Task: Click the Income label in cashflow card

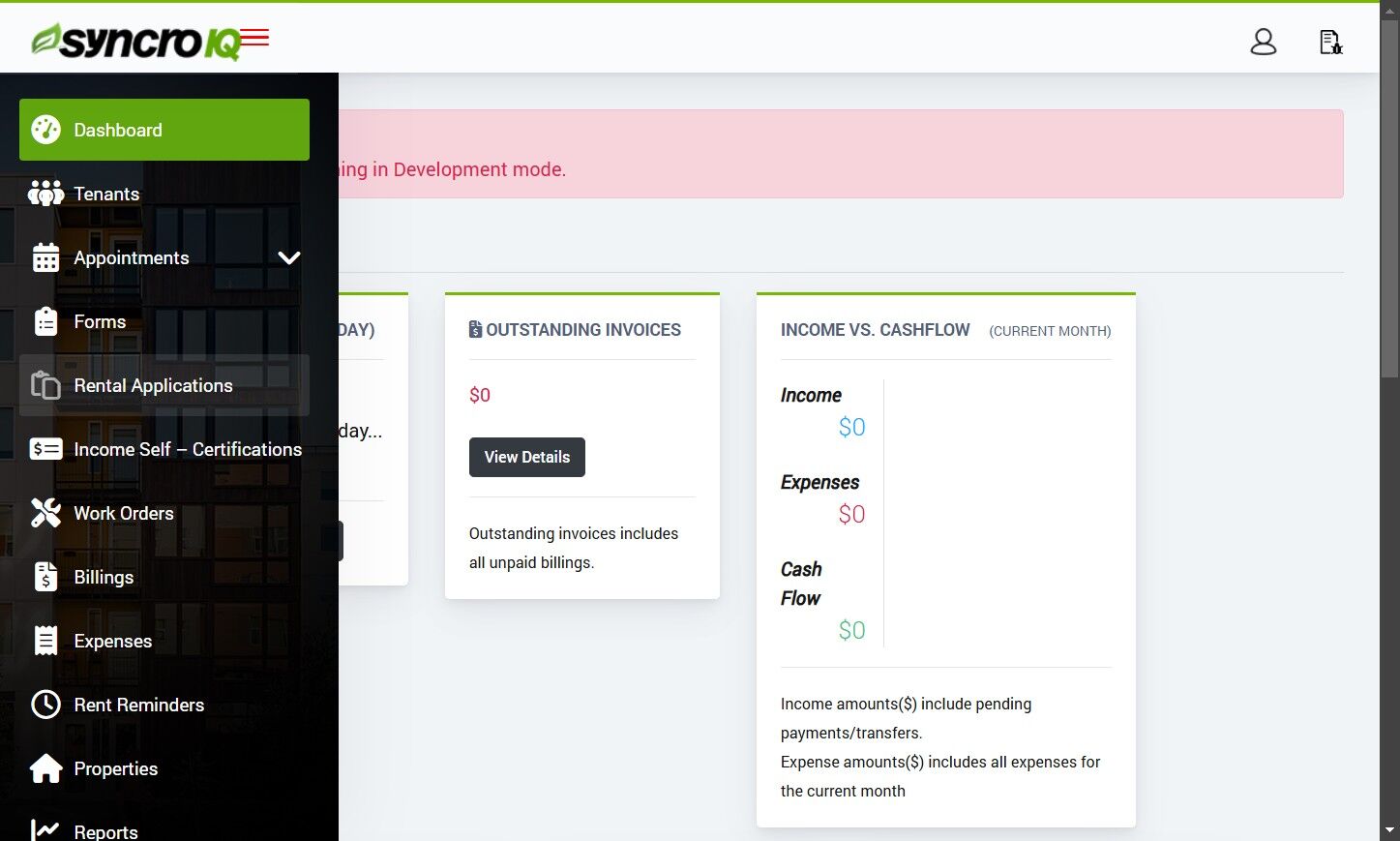Action: 811,395
